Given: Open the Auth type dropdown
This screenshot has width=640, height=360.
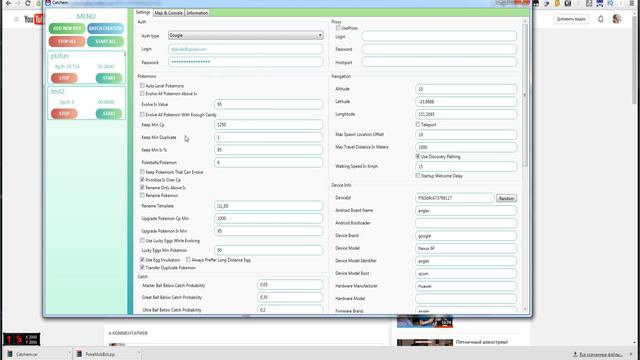Looking at the screenshot, I should [x=246, y=36].
